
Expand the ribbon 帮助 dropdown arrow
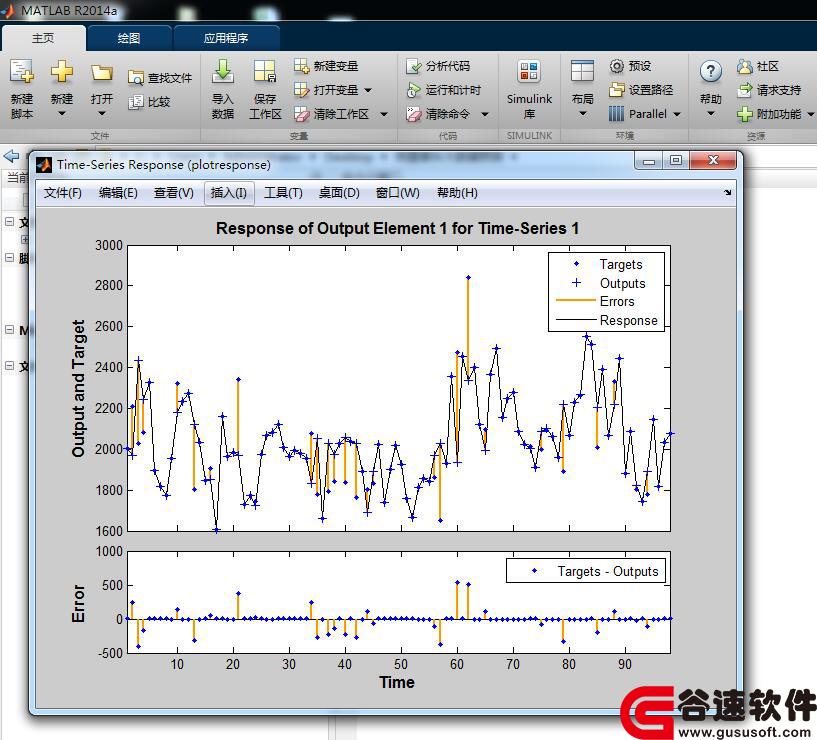(x=711, y=114)
